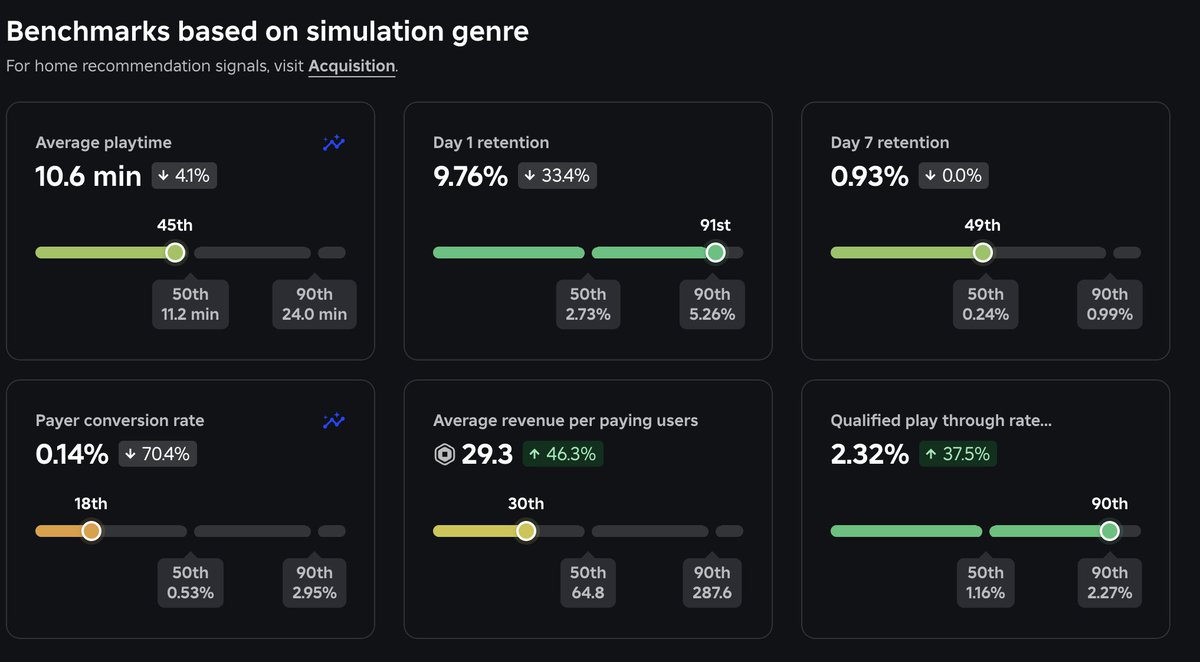This screenshot has width=1200, height=662.
Task: Click the 30th percentile marker on Average revenue
Action: tap(526, 531)
